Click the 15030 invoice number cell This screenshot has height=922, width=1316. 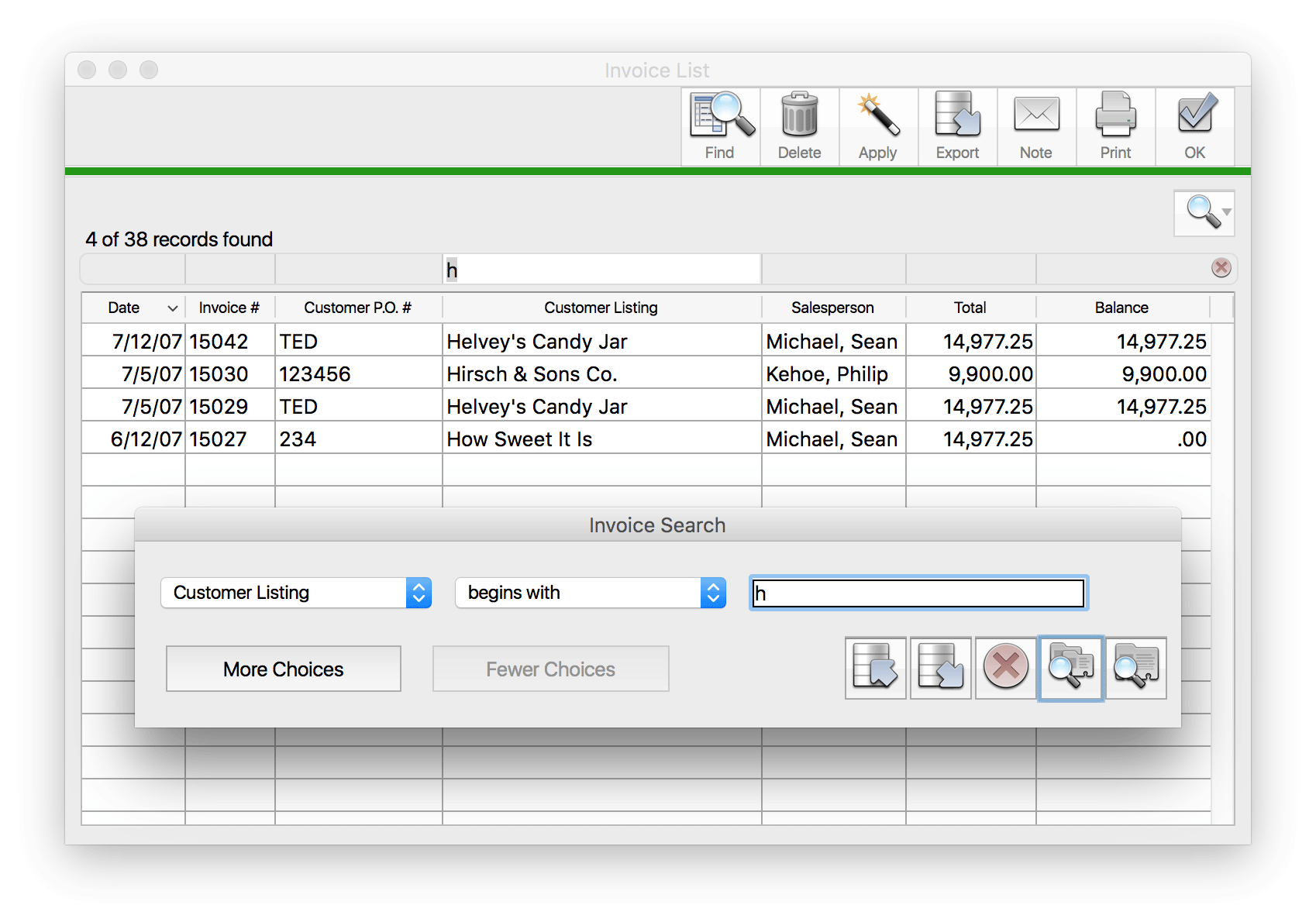click(229, 373)
